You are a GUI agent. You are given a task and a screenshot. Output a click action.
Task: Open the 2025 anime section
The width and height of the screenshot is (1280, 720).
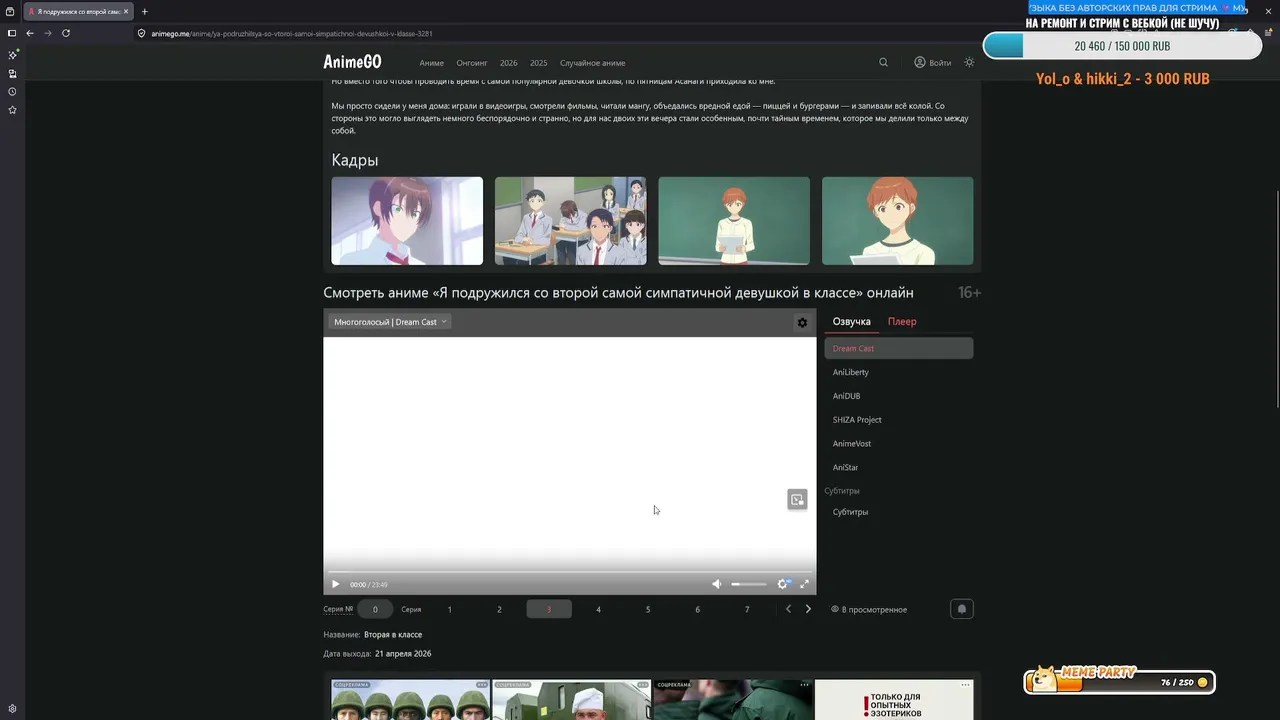pyautogui.click(x=539, y=63)
